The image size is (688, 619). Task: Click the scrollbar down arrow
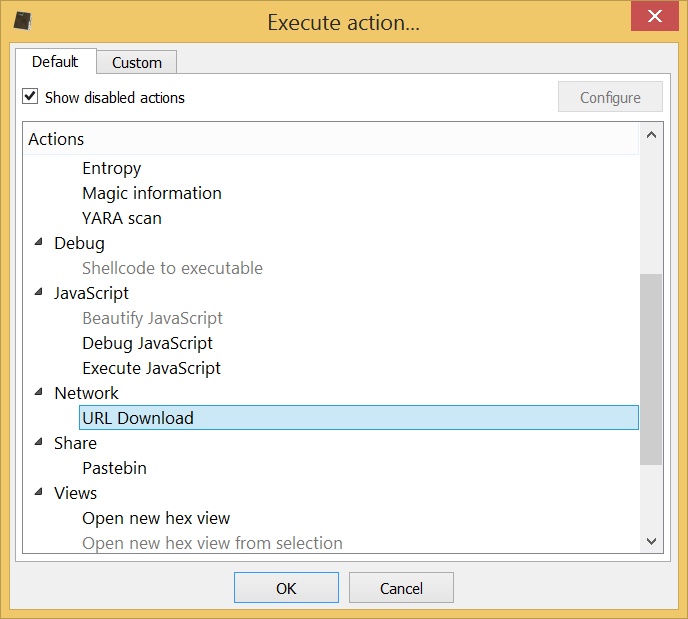651,541
